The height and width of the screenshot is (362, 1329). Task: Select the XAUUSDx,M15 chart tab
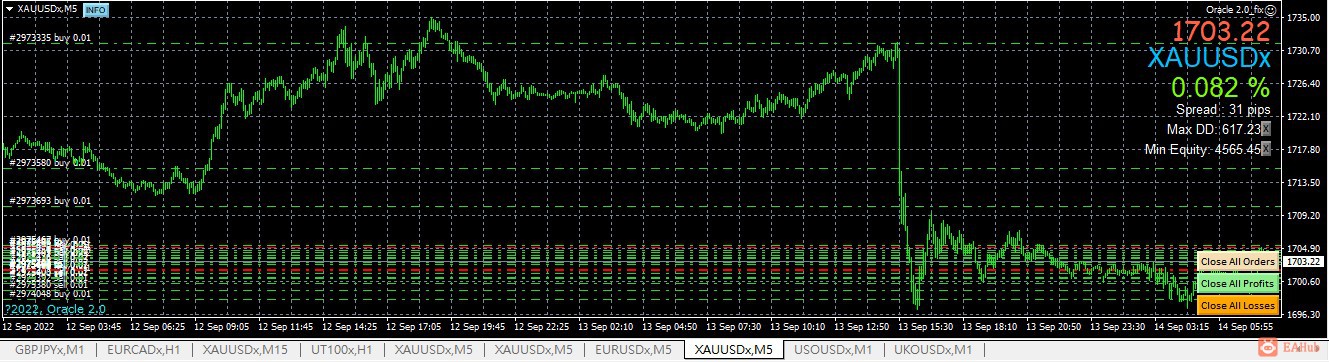pos(246,350)
